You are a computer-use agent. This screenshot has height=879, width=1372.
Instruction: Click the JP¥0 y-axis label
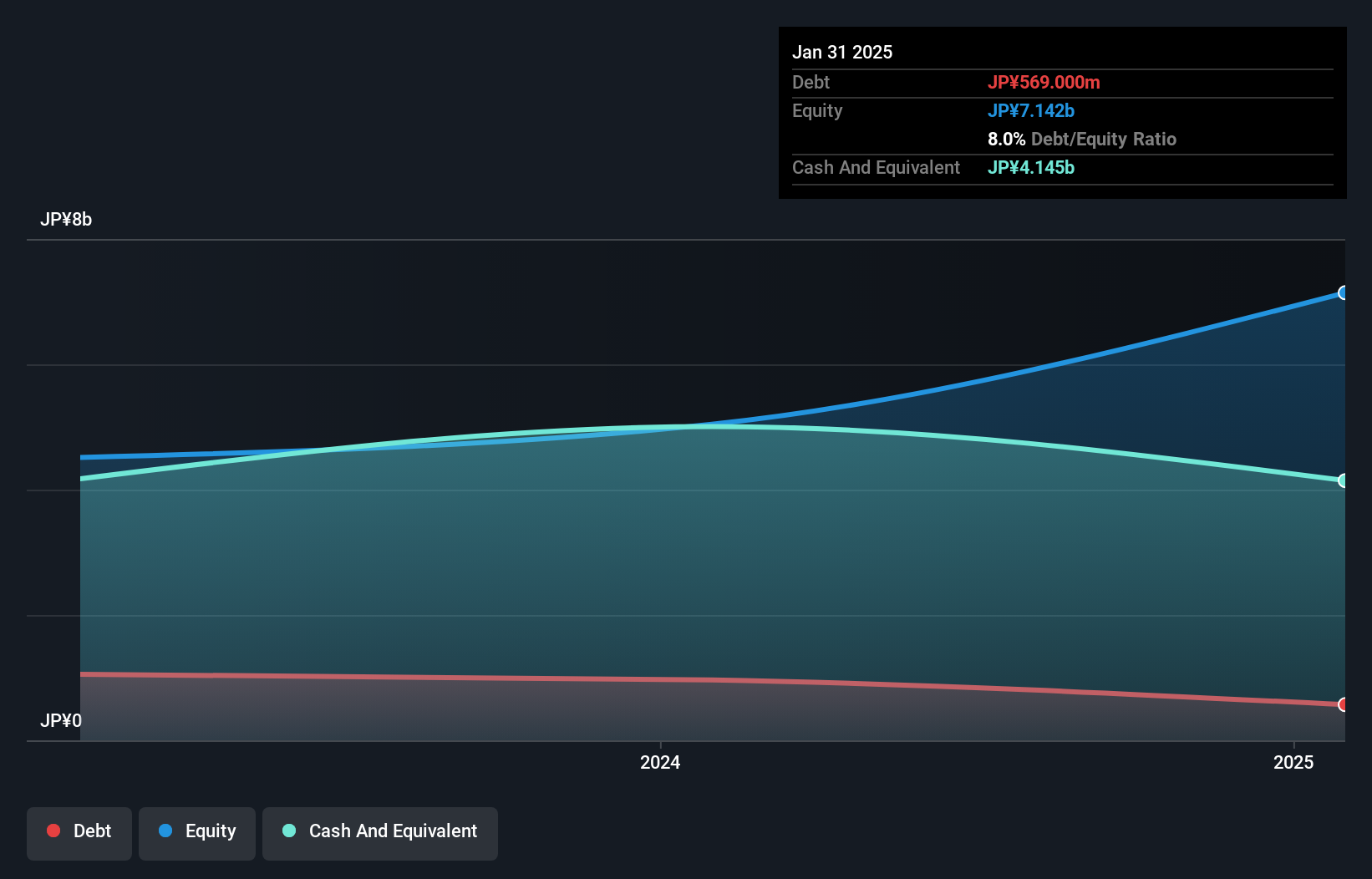[61, 720]
